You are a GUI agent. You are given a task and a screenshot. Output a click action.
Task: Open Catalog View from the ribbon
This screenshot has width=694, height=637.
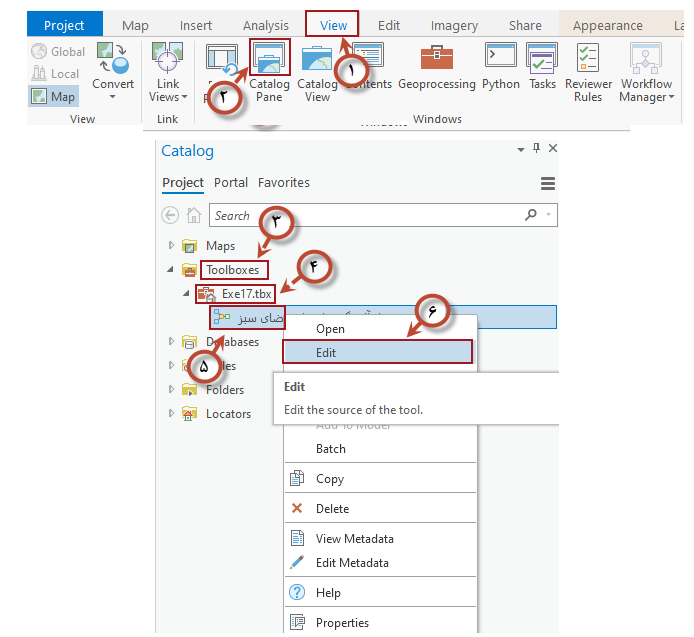(317, 60)
